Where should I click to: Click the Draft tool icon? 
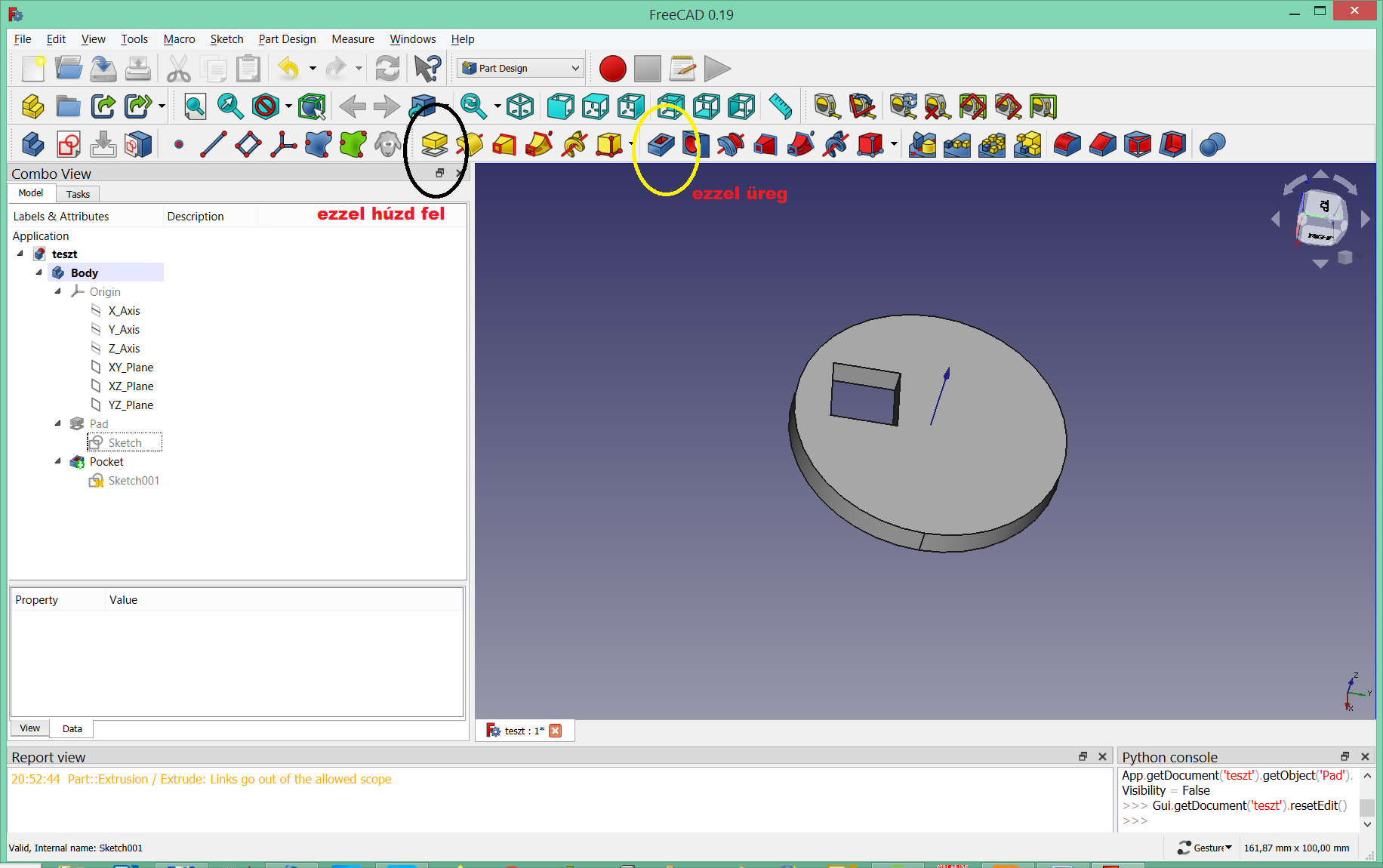pyautogui.click(x=1137, y=144)
